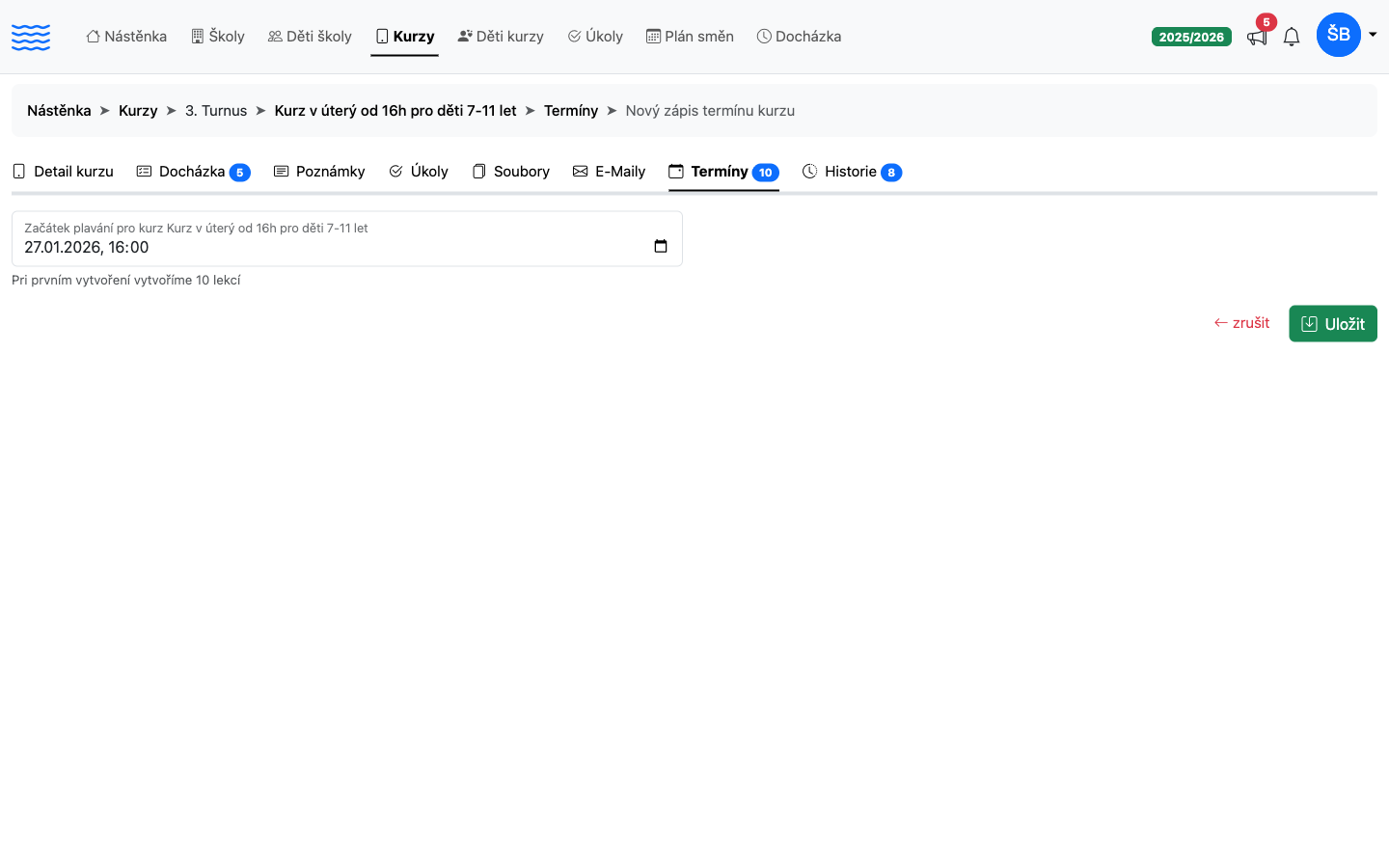Click the ŠB user avatar
The width and height of the screenshot is (1389, 868).
click(1339, 35)
